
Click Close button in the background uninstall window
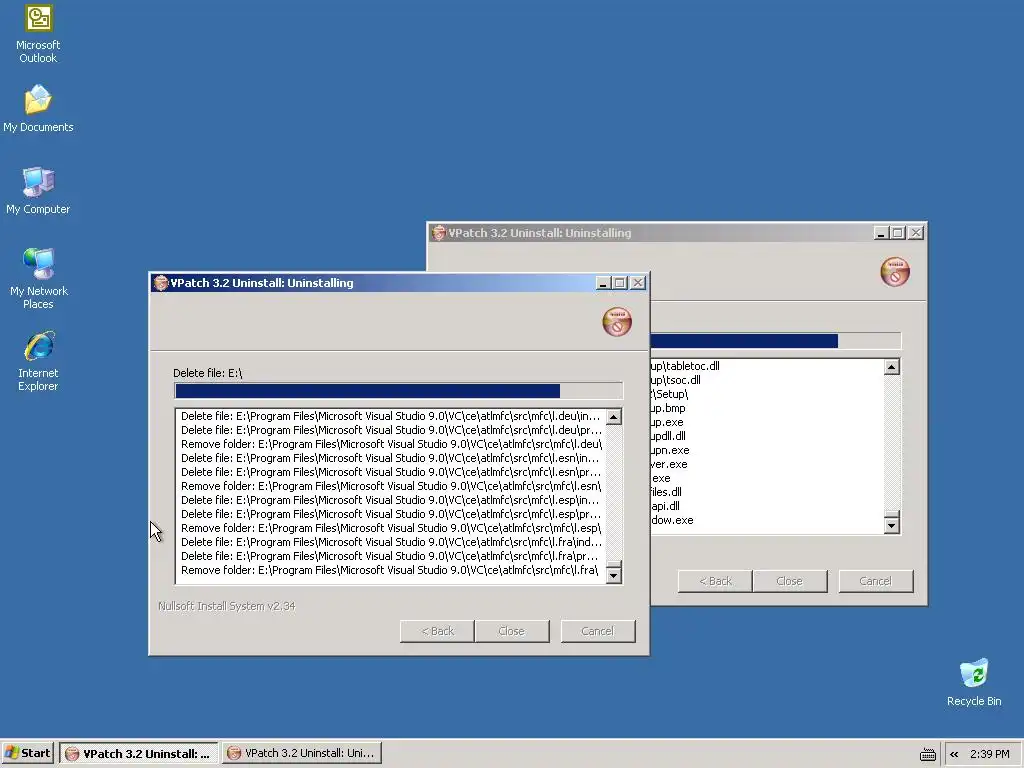coord(790,581)
